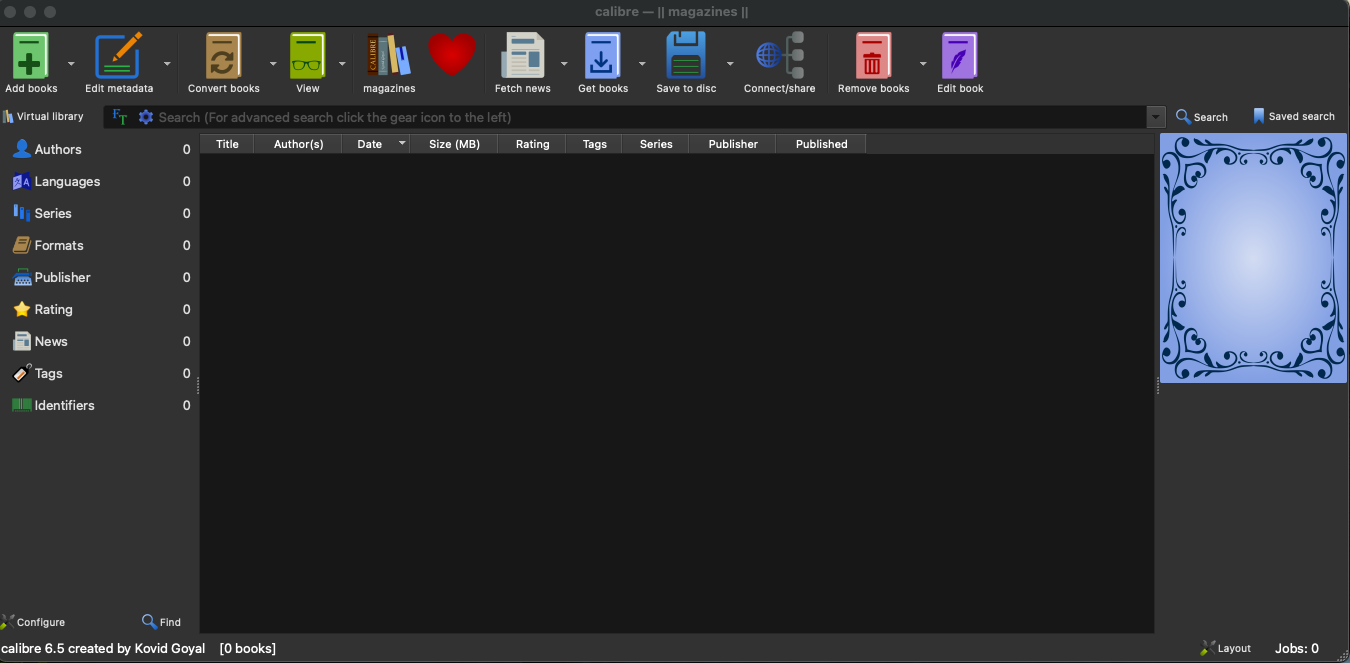
Task: Expand the search history dropdown
Action: (x=1157, y=117)
